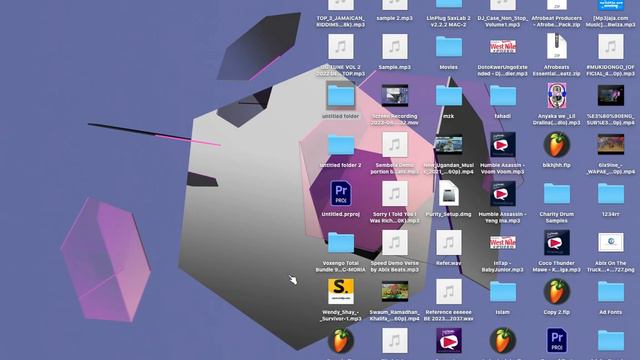This screenshot has height=360, width=640.
Task: Select Afrobeats Essential zip archive
Action: tap(556, 47)
